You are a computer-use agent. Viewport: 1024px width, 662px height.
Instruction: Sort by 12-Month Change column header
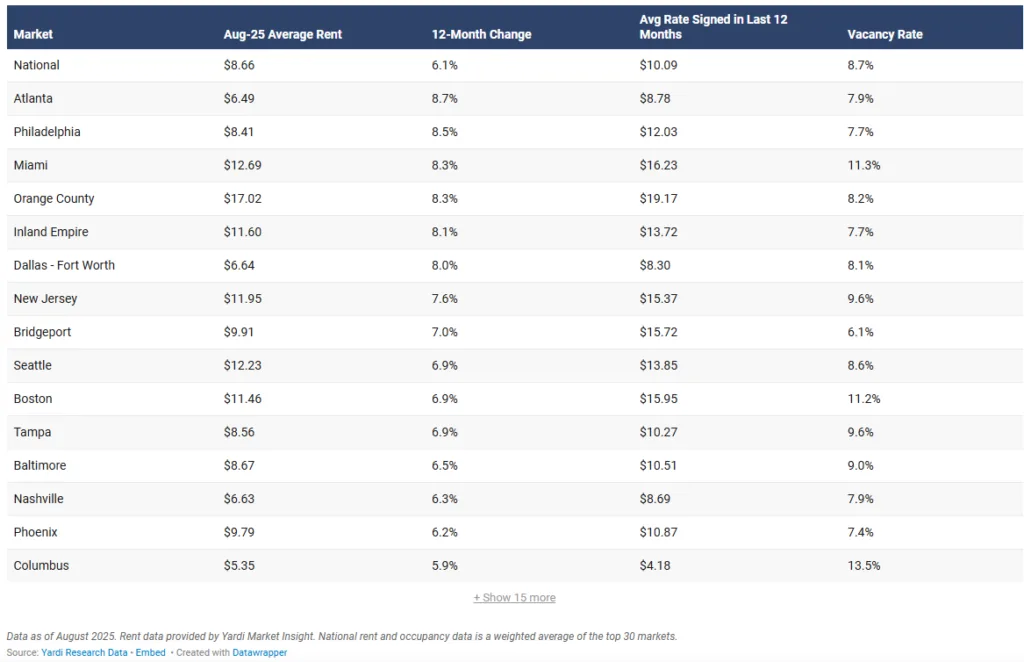pos(481,34)
